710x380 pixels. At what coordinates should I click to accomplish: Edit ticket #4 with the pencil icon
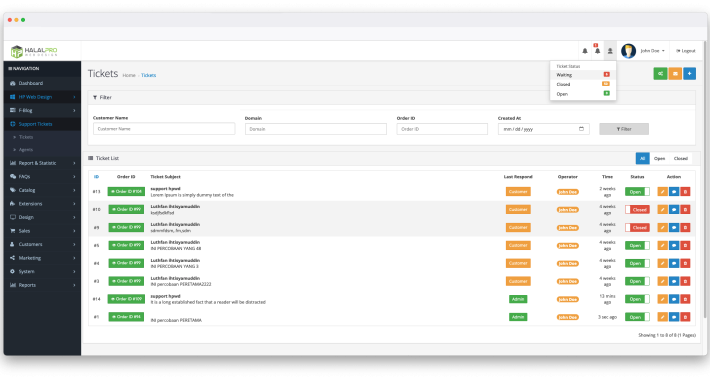point(662,263)
